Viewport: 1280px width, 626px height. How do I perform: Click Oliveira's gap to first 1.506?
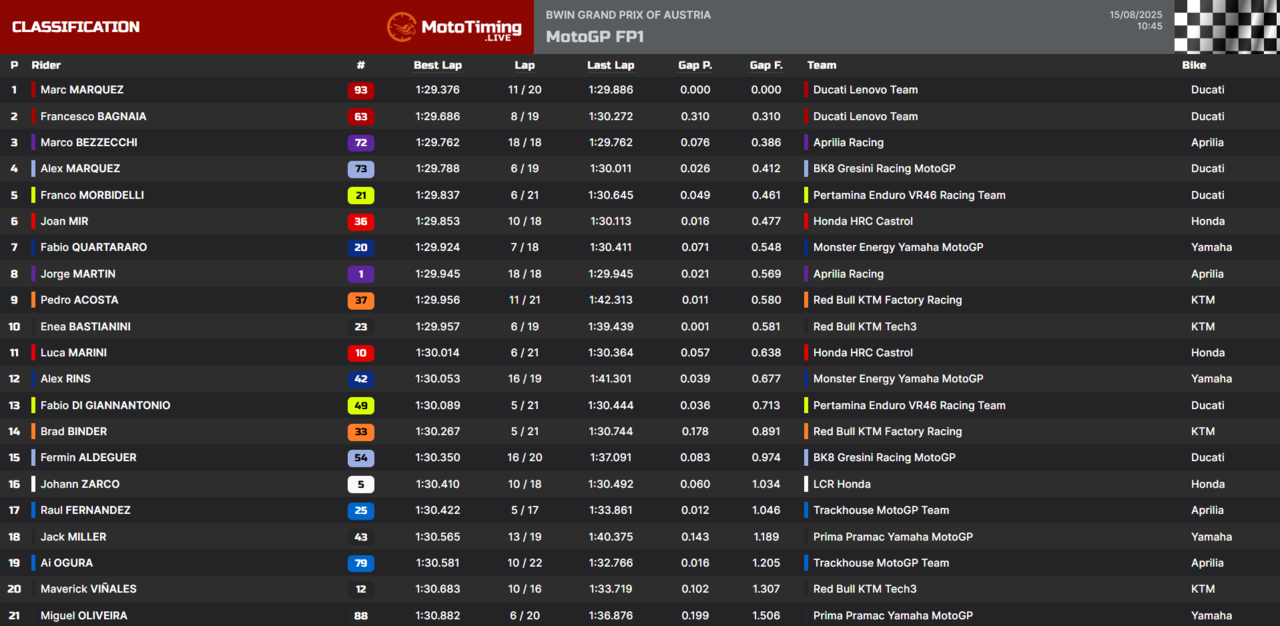click(x=767, y=616)
